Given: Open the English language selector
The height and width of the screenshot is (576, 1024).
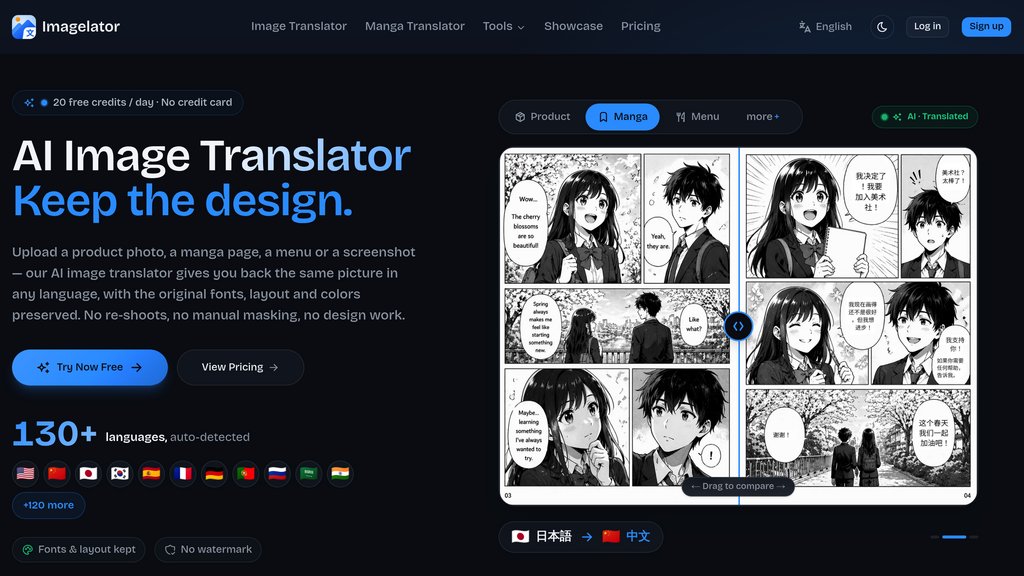Looking at the screenshot, I should point(825,27).
